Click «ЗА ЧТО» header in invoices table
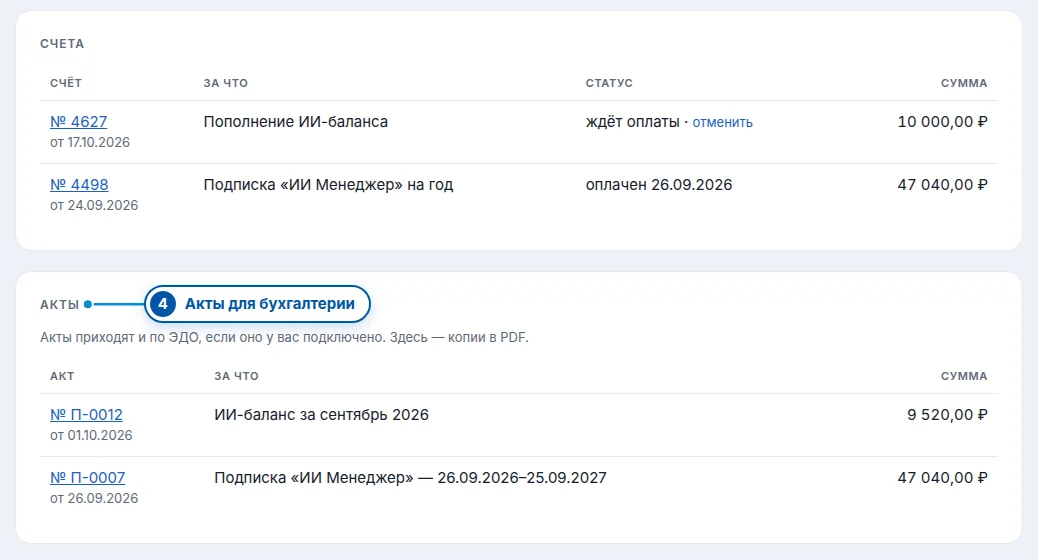 tap(225, 83)
